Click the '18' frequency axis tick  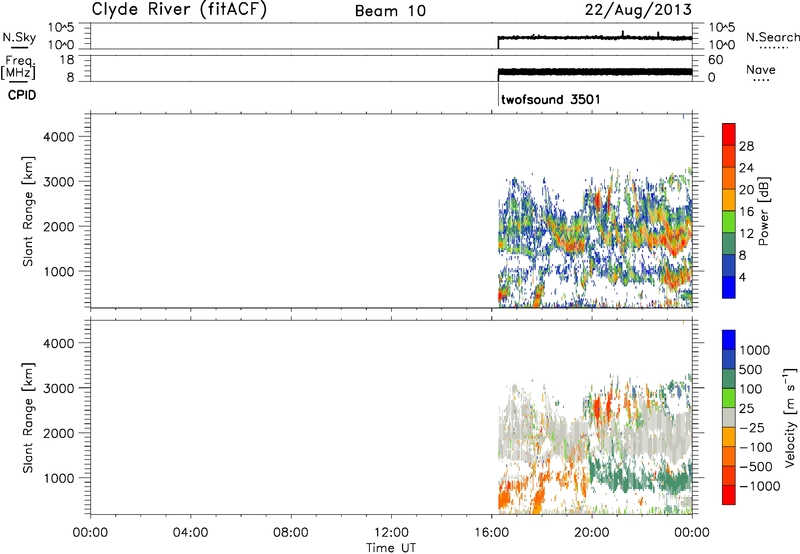(67, 60)
